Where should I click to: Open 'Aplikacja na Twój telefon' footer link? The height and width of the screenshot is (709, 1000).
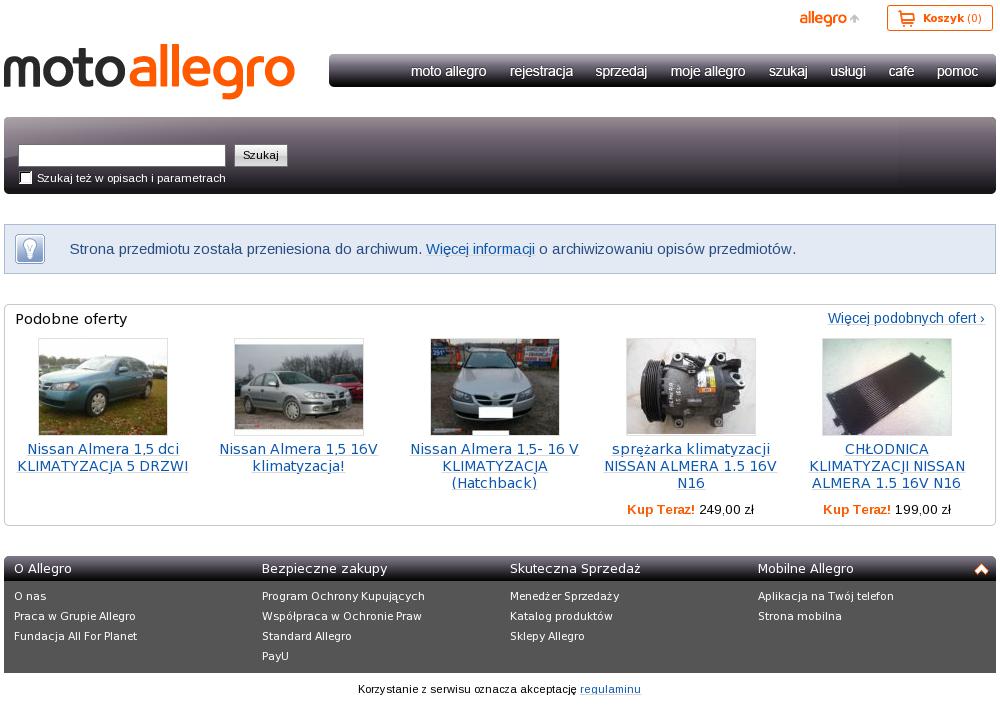826,596
